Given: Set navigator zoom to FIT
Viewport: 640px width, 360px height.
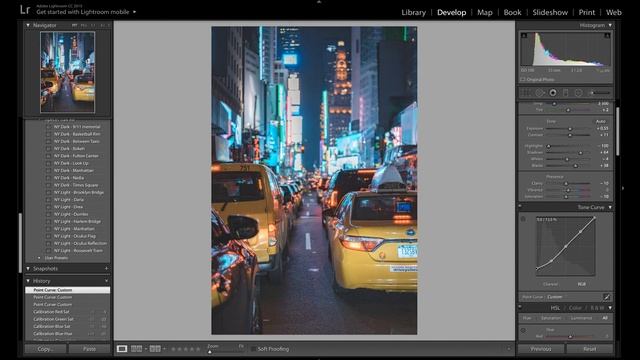Looking at the screenshot, I should coord(74,25).
